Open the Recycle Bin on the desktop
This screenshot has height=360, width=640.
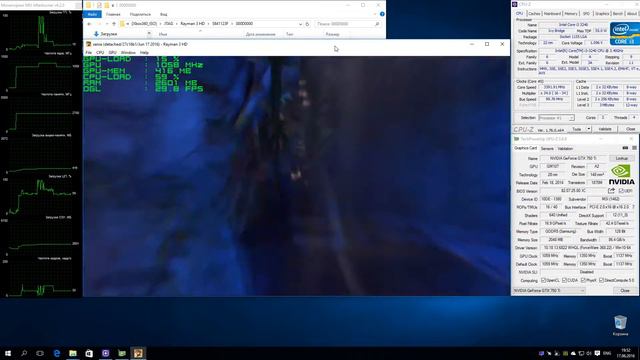click(x=620, y=325)
